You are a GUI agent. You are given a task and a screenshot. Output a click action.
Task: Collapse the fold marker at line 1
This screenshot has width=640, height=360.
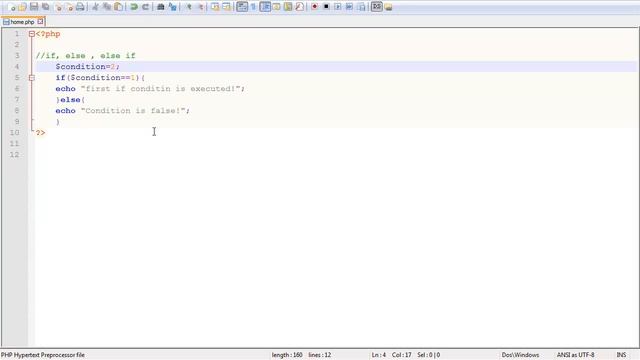[31, 34]
